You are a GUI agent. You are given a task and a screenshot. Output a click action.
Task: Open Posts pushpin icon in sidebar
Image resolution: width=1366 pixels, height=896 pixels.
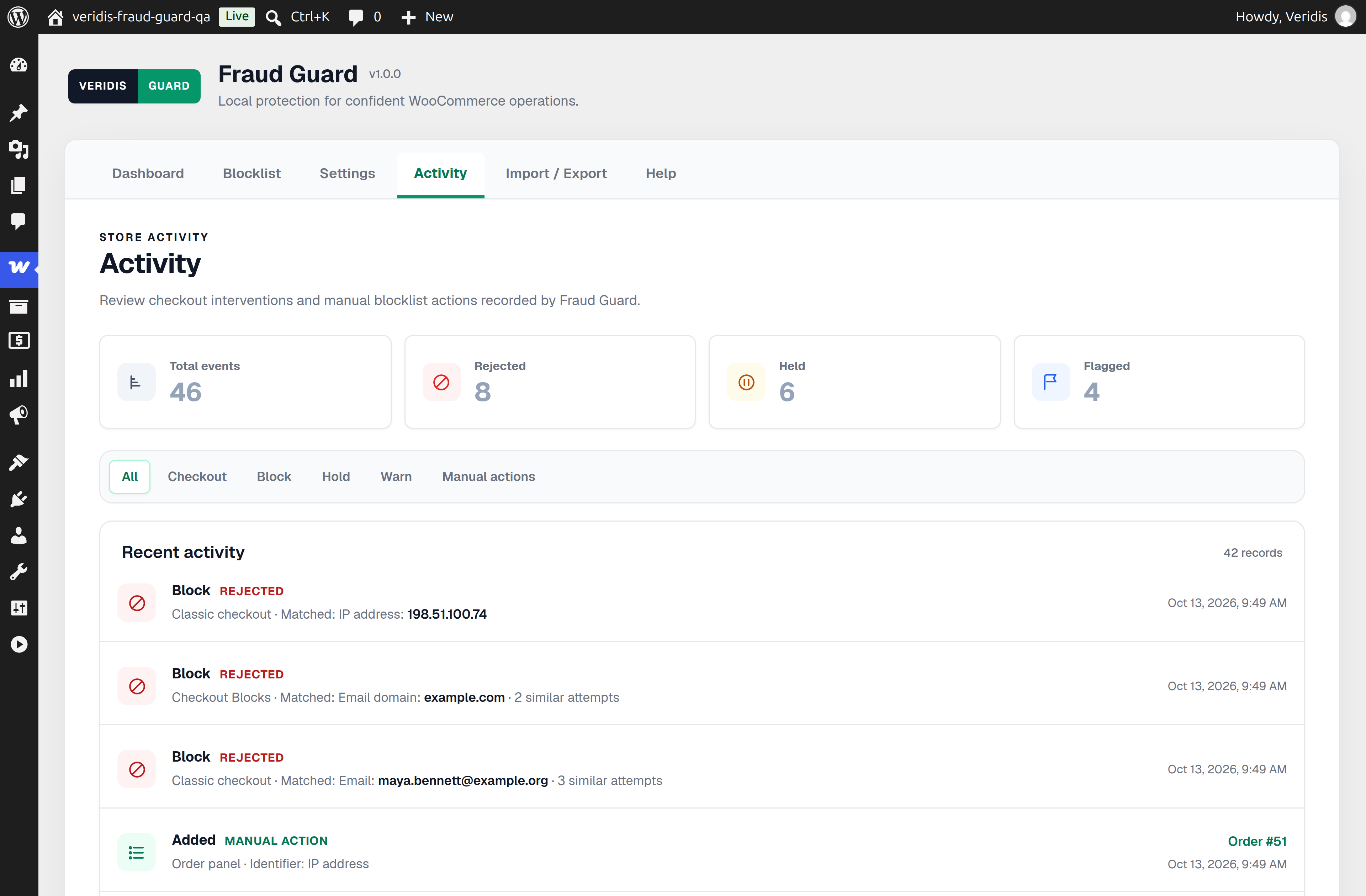[19, 113]
